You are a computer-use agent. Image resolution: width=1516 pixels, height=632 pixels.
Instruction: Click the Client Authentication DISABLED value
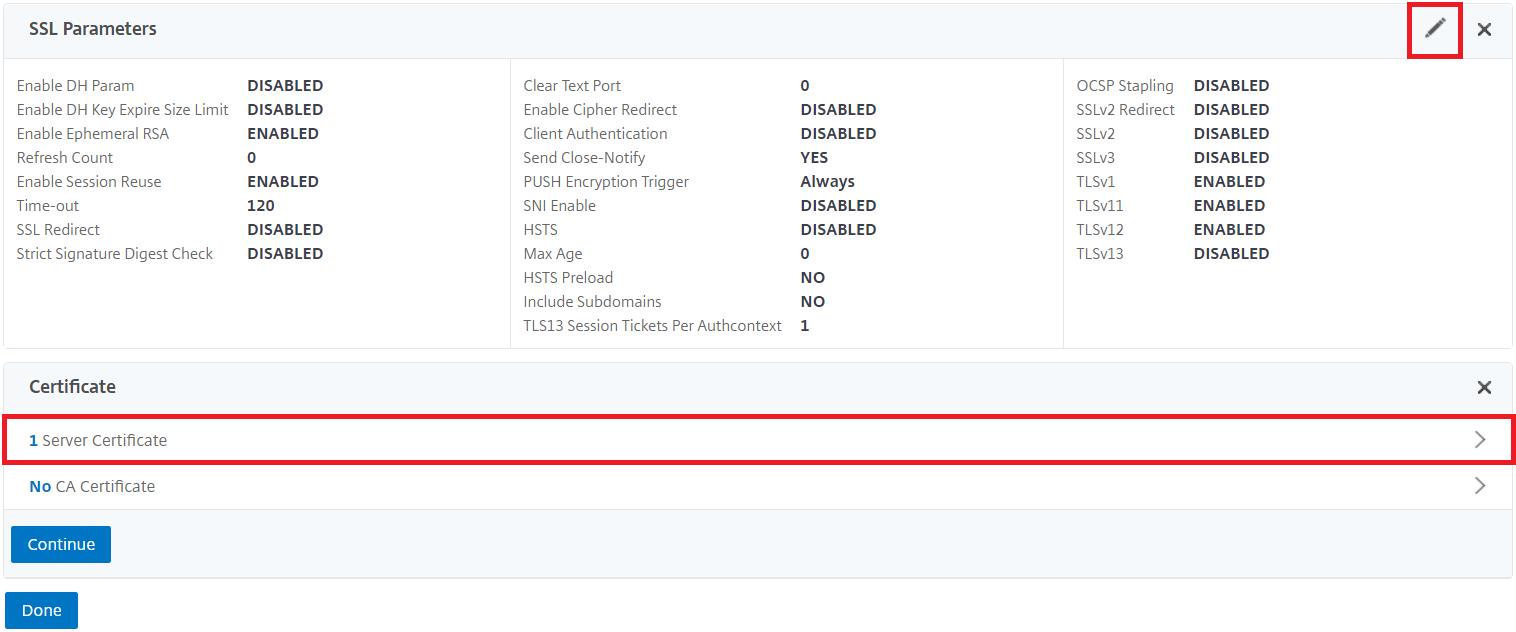coord(838,134)
